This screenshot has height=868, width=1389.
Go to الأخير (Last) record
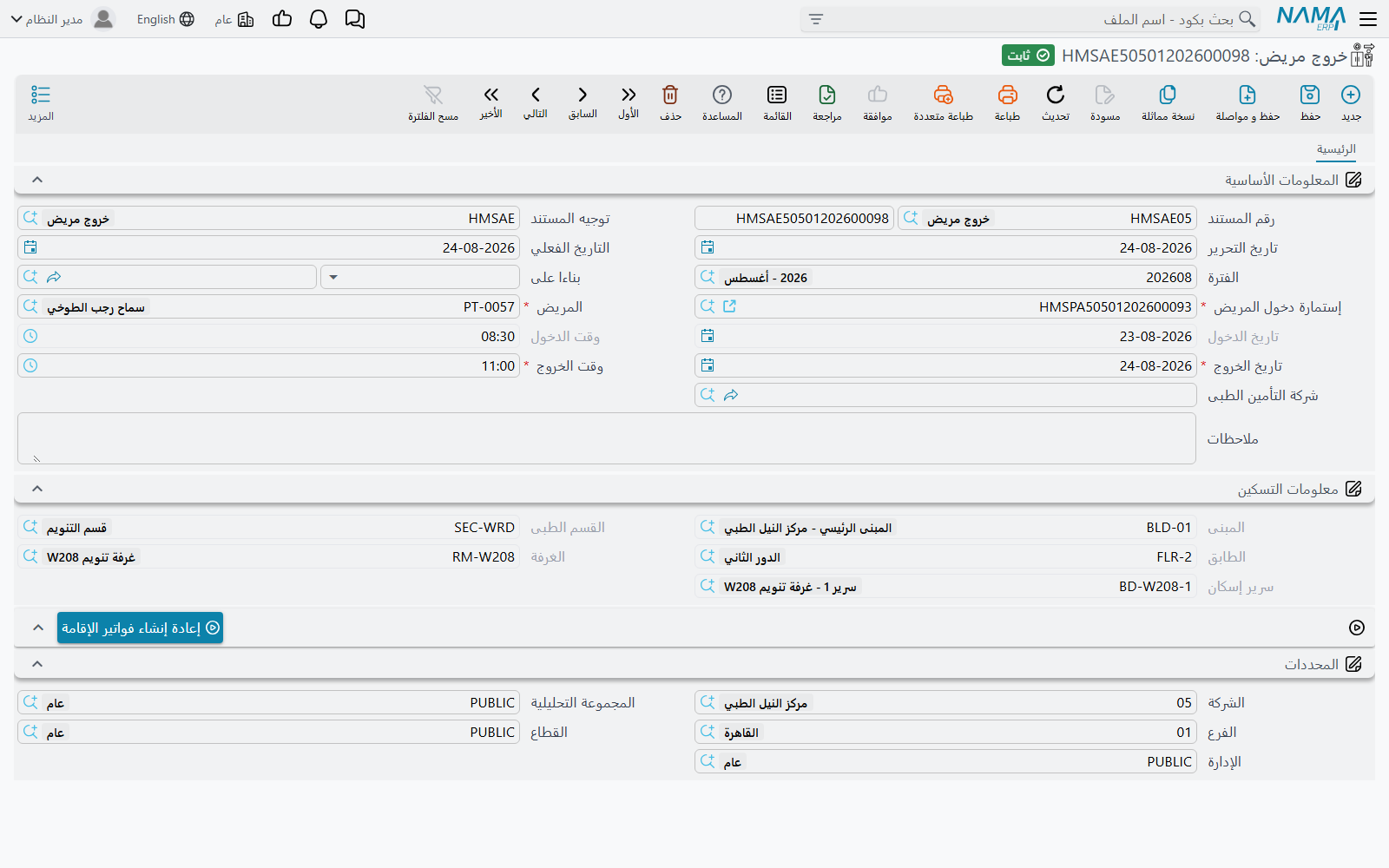point(491,95)
